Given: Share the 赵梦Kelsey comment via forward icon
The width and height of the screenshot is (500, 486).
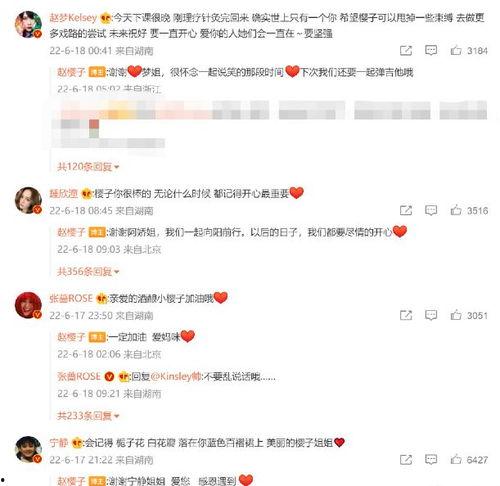Looking at the screenshot, I should pos(406,50).
